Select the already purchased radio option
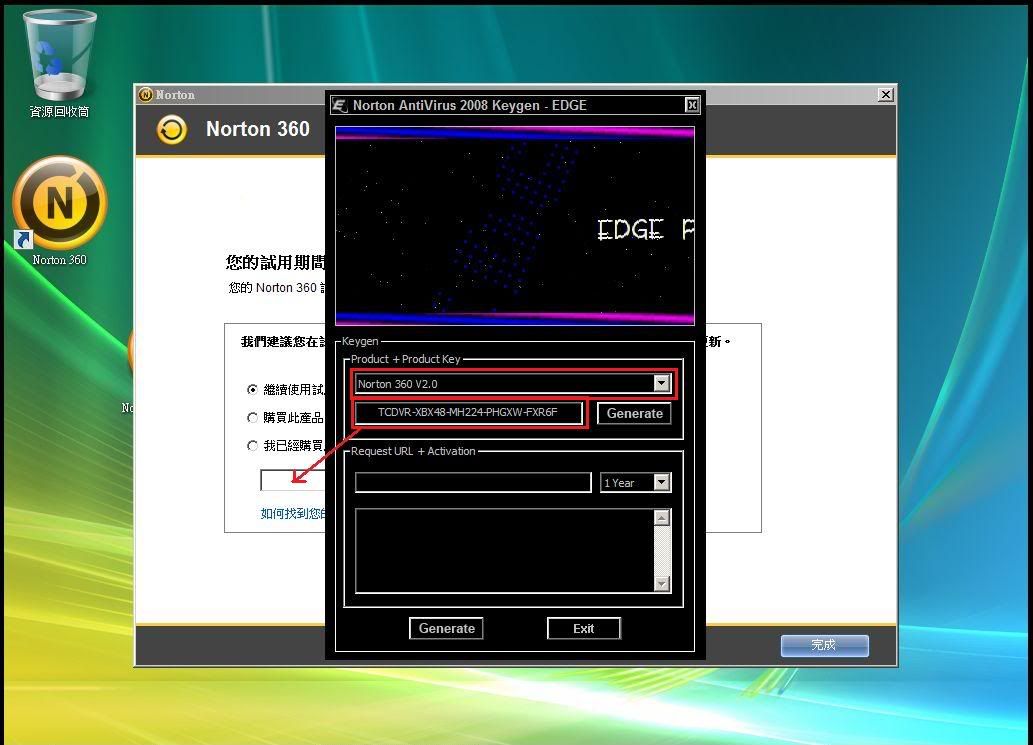1033x745 pixels. coord(252,446)
